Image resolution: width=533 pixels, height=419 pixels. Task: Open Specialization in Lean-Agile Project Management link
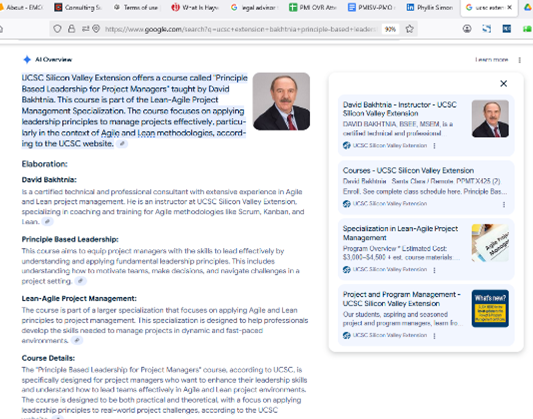click(x=400, y=233)
